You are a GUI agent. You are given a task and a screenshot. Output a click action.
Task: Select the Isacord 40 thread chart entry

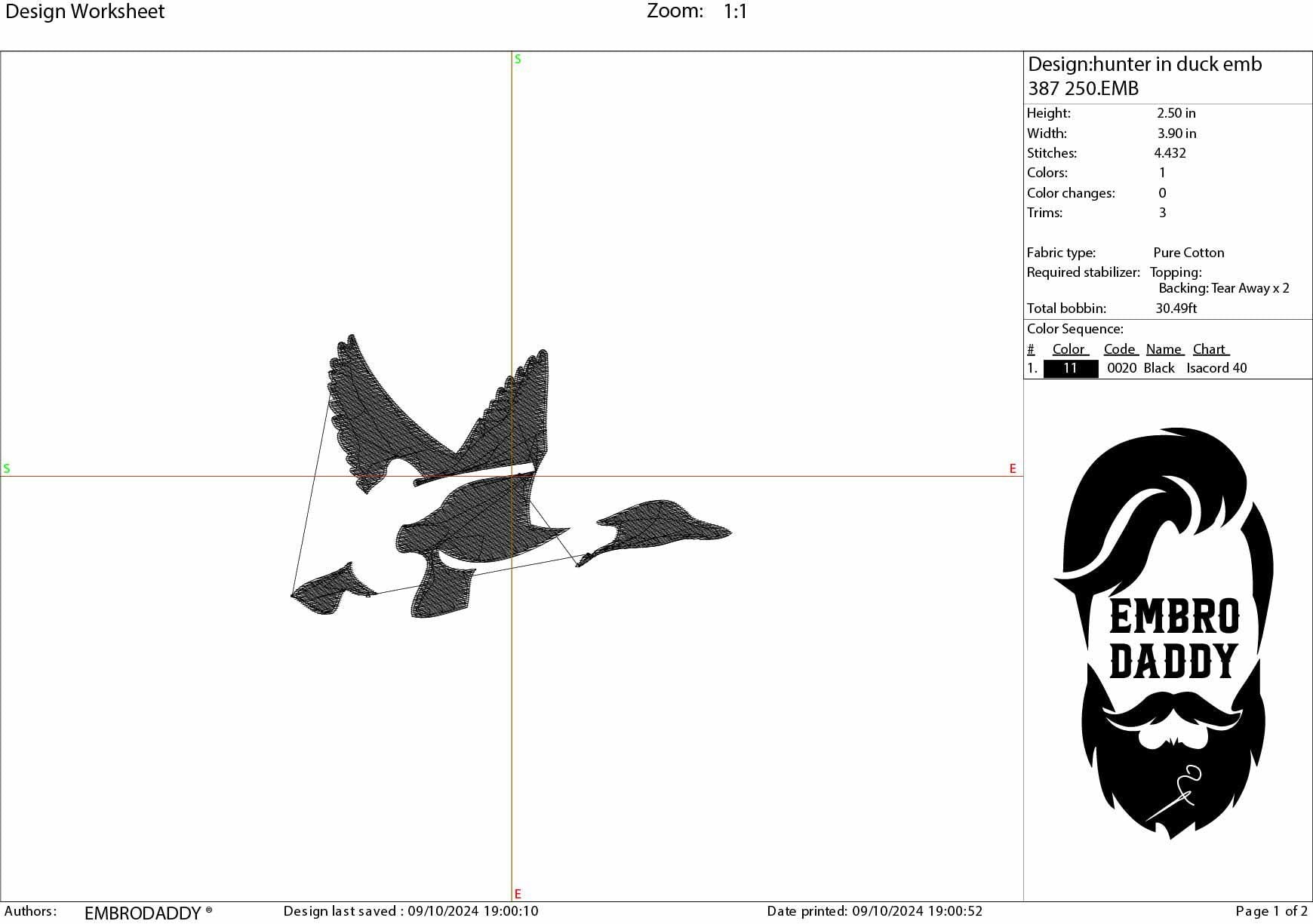[1217, 368]
